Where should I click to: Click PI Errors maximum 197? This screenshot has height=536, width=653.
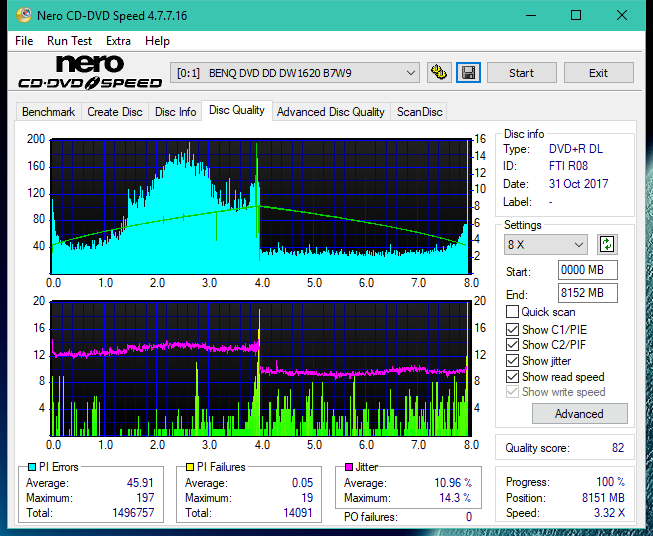click(x=145, y=498)
